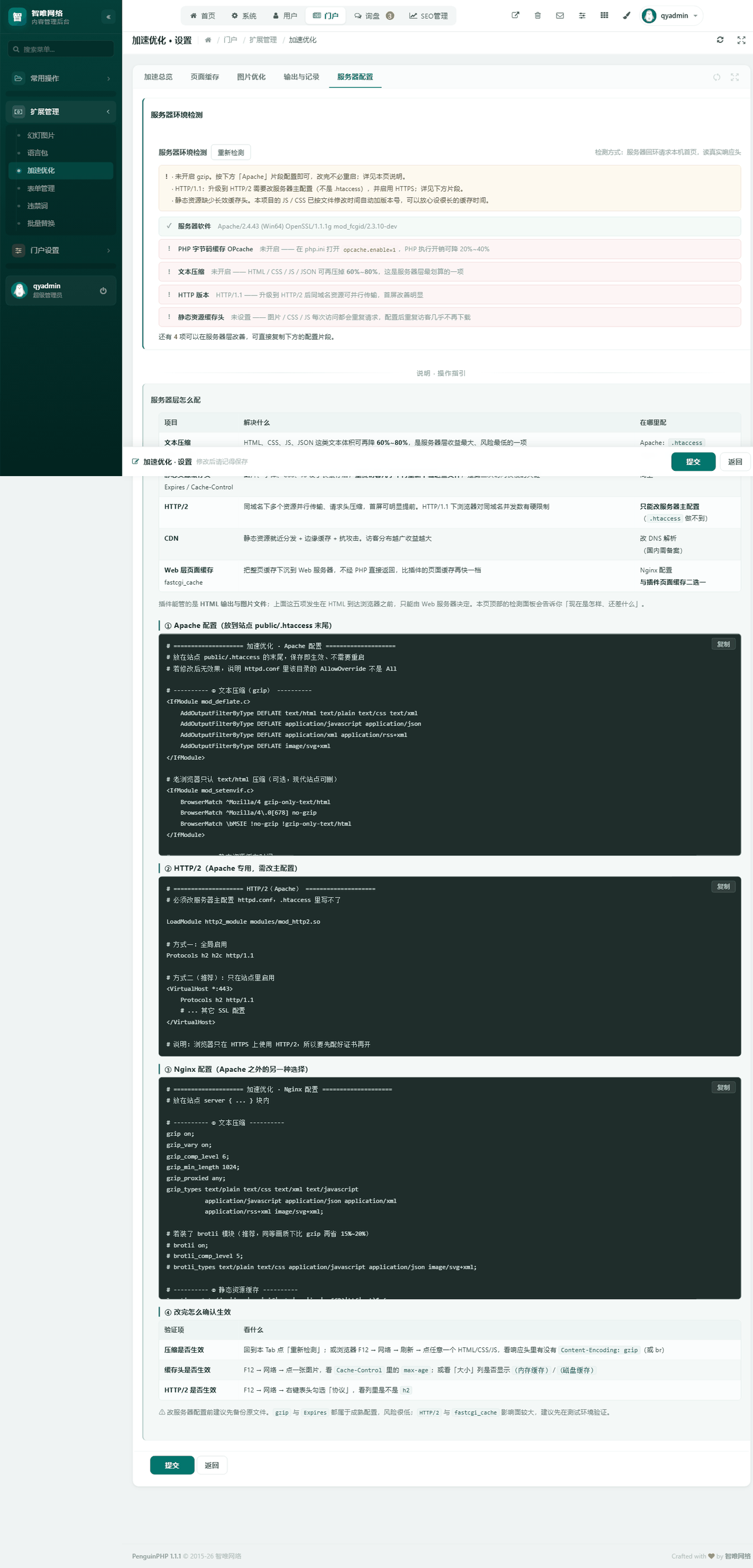The image size is (753, 1568).
Task: Open the 用户 top navigation item
Action: [285, 16]
